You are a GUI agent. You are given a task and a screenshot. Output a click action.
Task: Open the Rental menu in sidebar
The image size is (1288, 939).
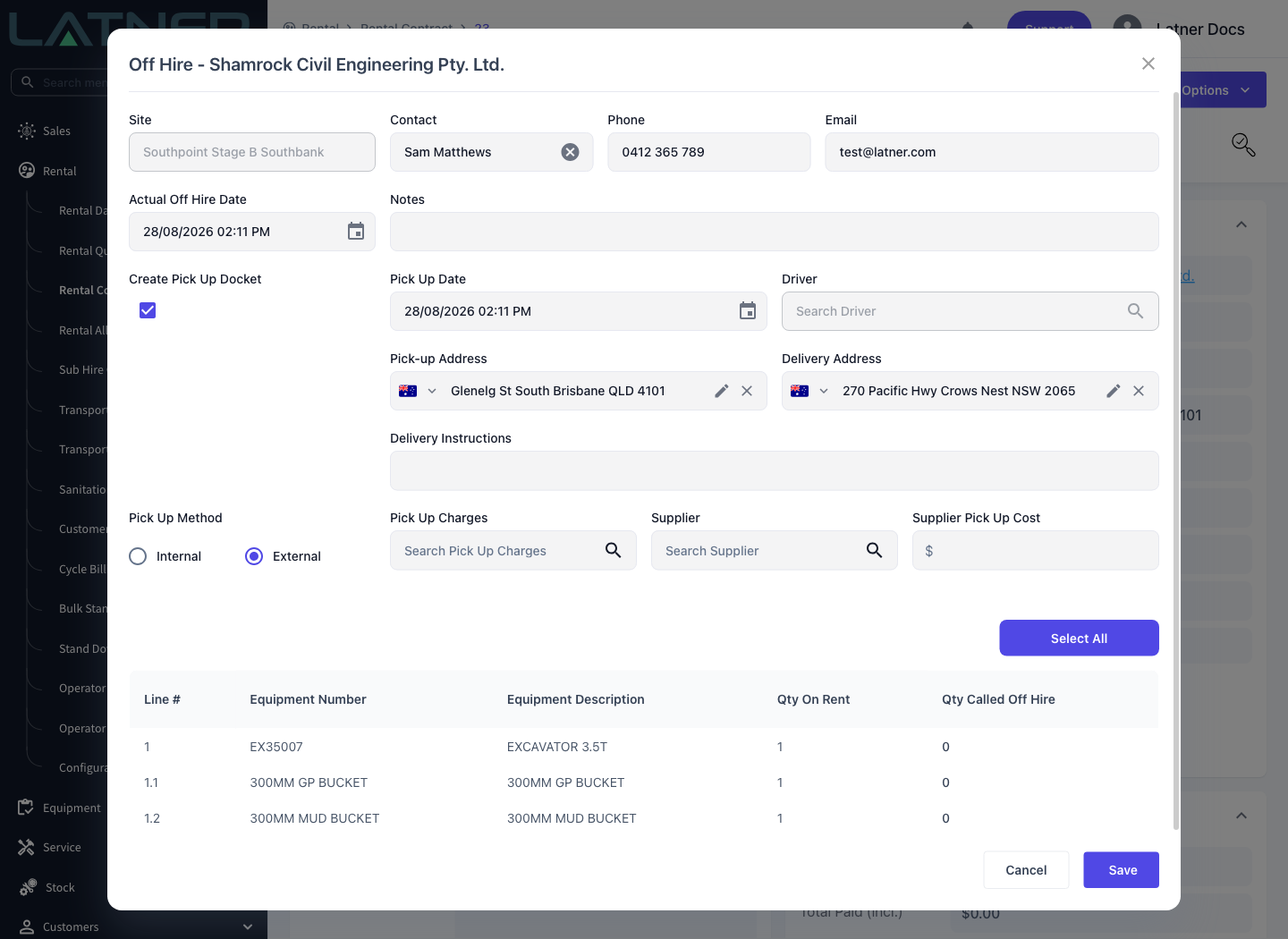[x=59, y=171]
